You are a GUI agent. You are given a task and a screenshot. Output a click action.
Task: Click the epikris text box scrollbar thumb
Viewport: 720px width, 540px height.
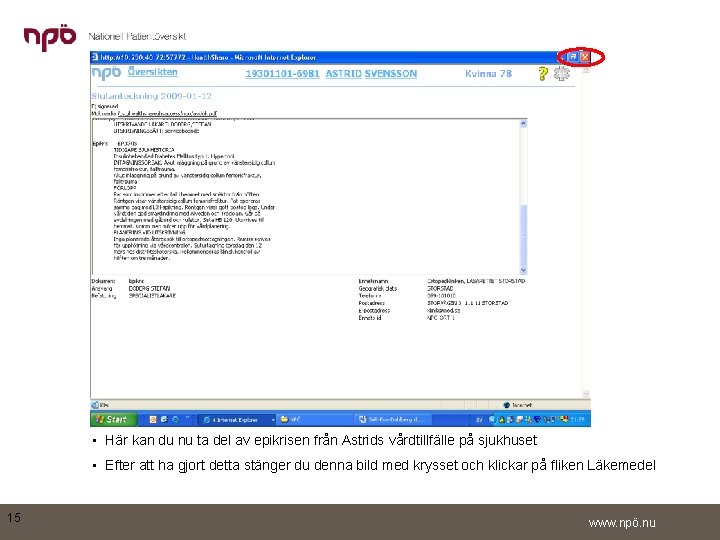click(523, 234)
